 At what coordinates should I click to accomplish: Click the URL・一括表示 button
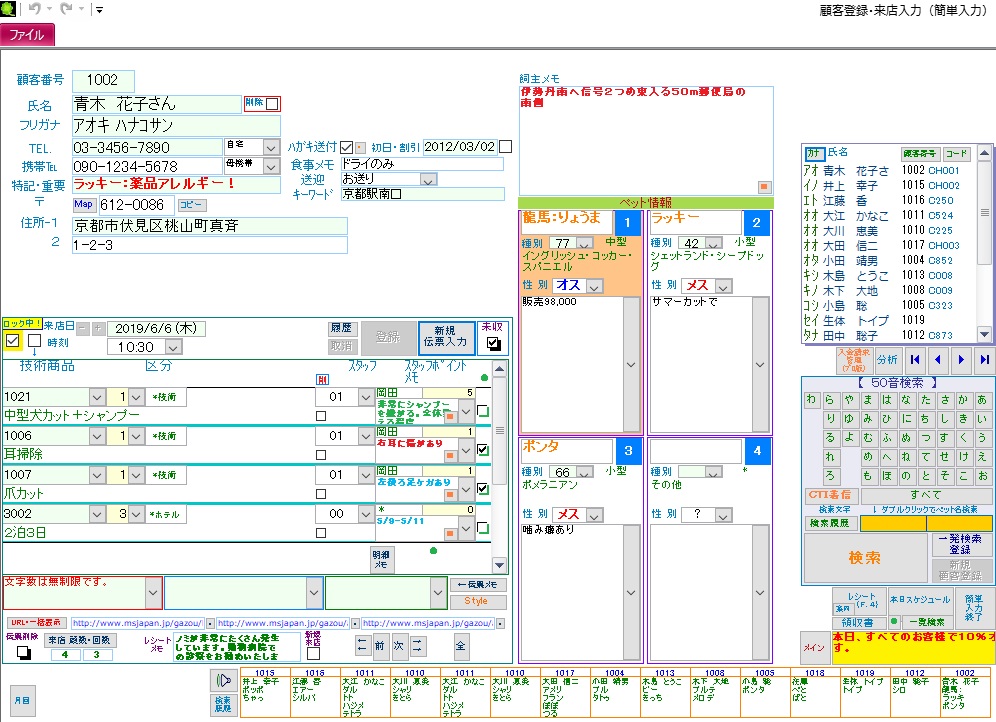(37, 623)
